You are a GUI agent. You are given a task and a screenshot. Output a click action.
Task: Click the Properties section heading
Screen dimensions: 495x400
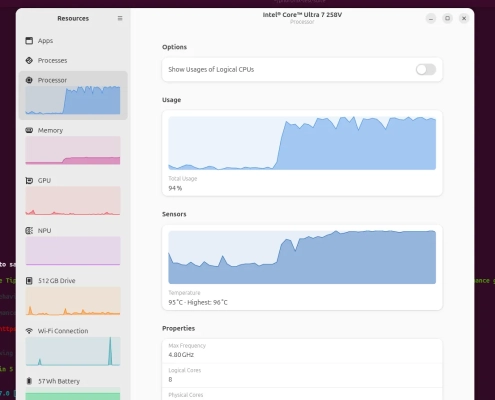(179, 328)
